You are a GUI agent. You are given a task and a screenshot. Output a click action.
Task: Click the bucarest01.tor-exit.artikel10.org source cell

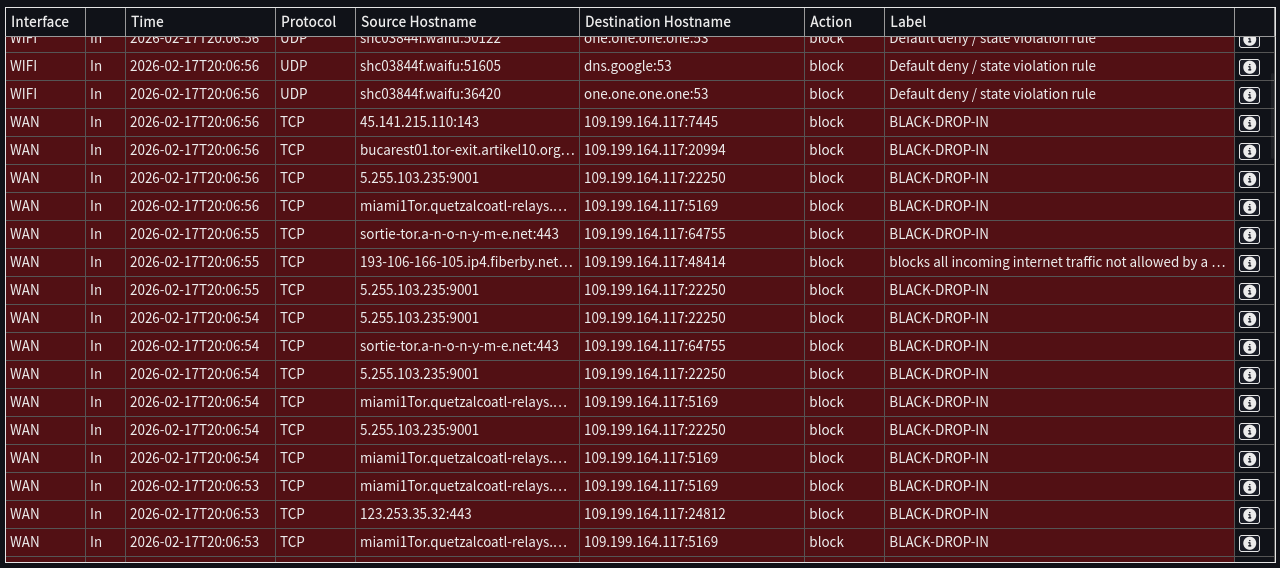pyautogui.click(x=467, y=150)
